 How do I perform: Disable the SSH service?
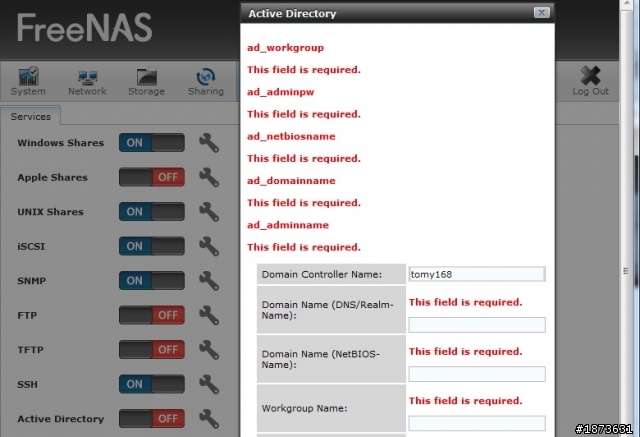(x=152, y=384)
